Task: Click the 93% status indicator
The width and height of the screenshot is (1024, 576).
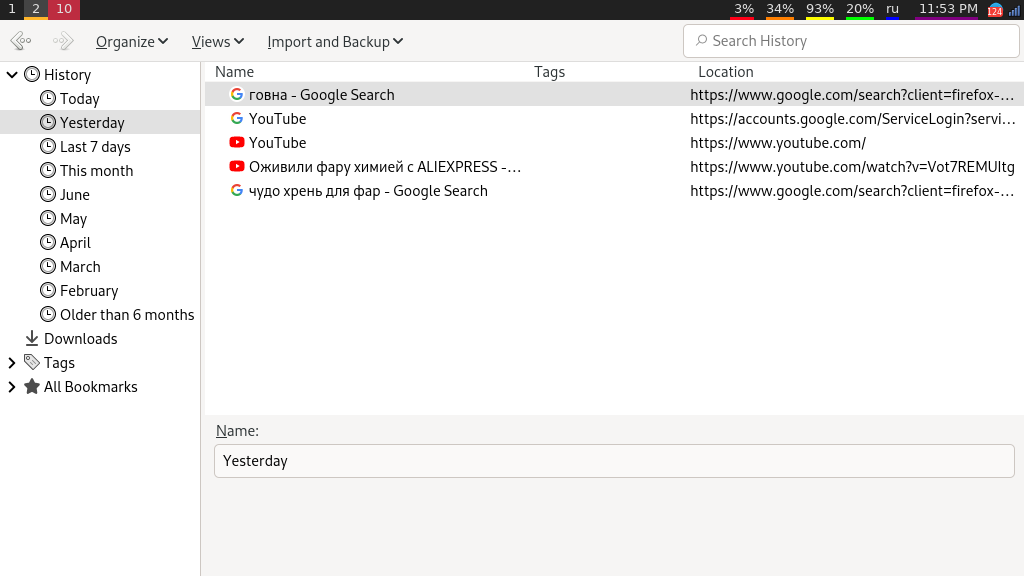Action: [820, 9]
